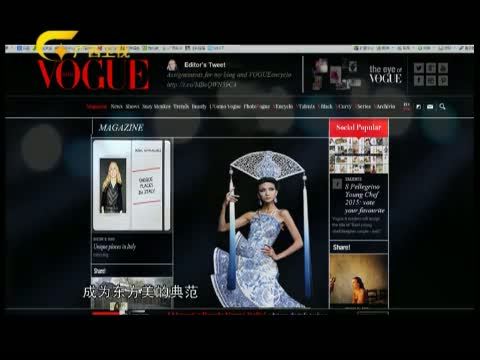Open the News nav item
480x360 pixels.
point(116,107)
